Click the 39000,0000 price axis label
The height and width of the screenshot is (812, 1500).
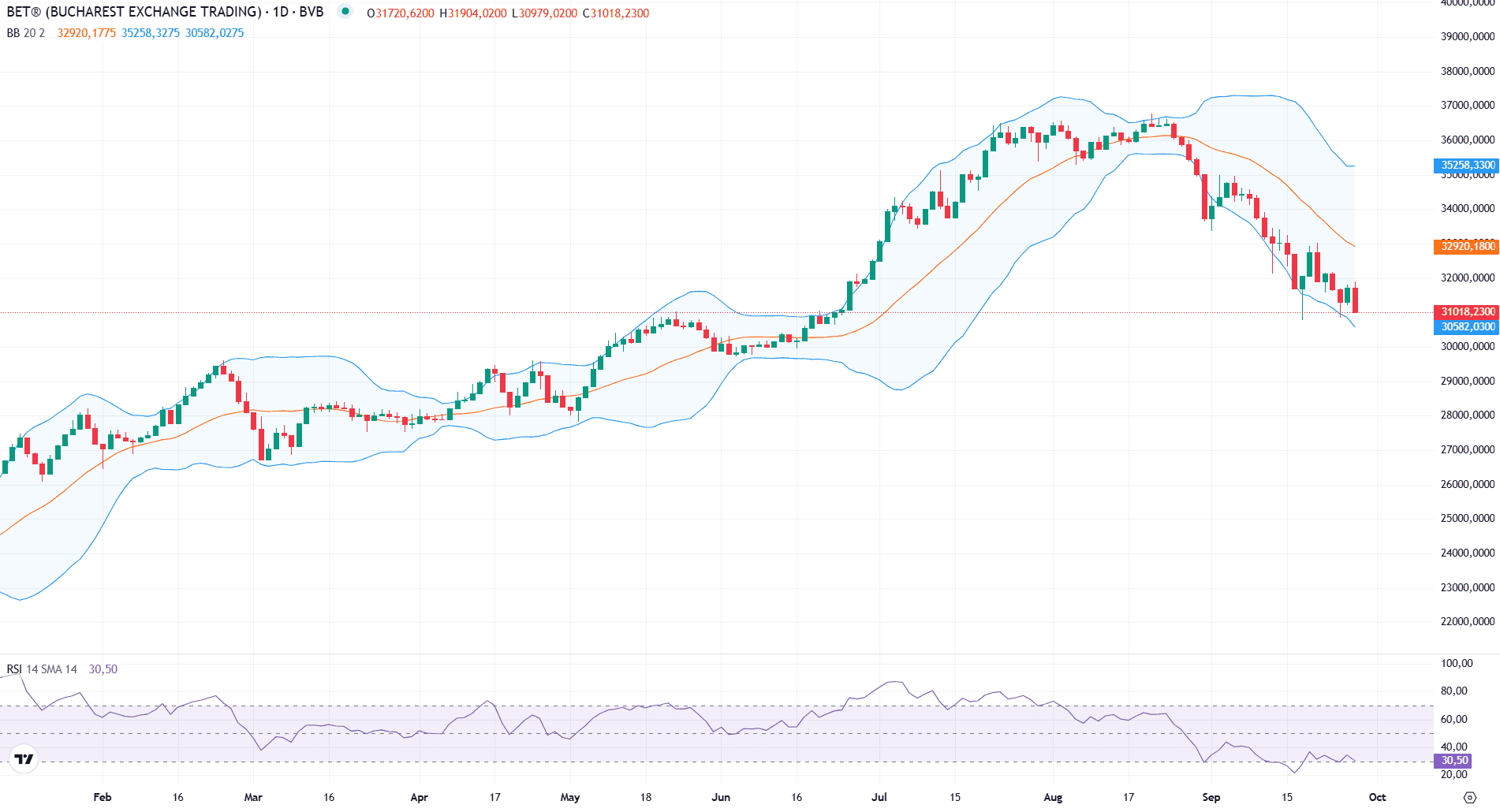click(x=1468, y=37)
